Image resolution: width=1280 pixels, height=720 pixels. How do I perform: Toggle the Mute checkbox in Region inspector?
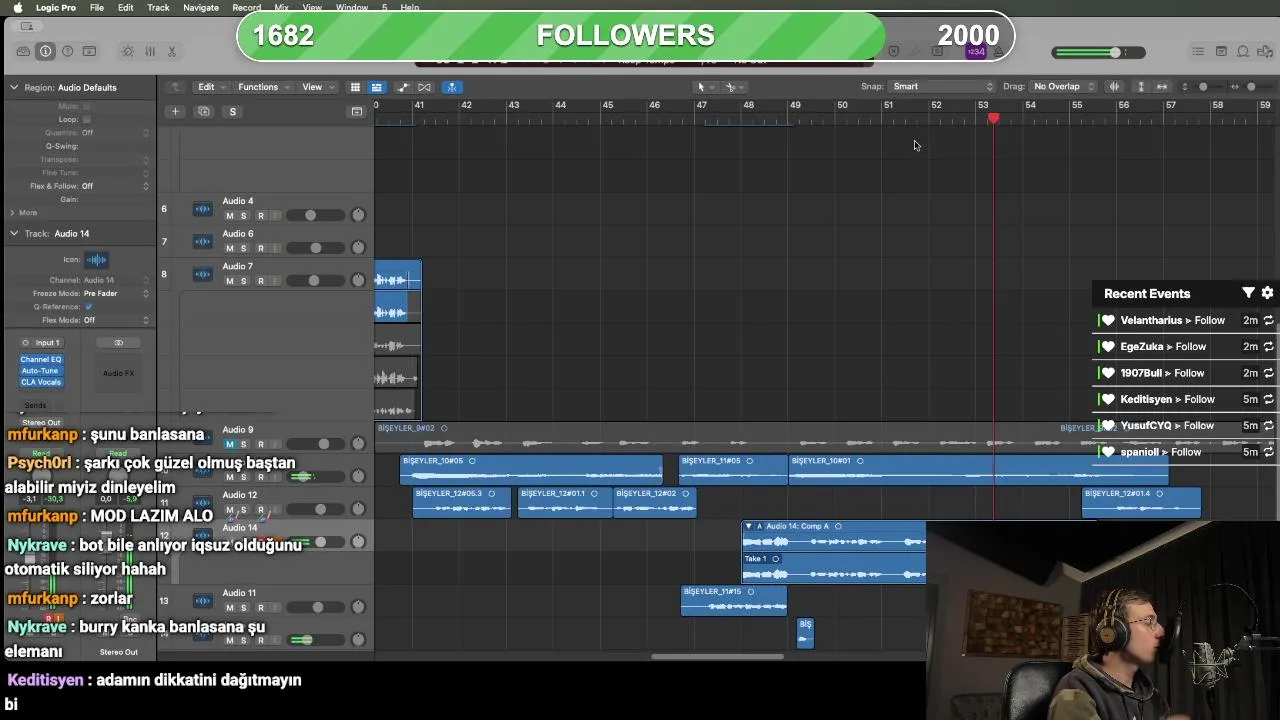tap(86, 106)
